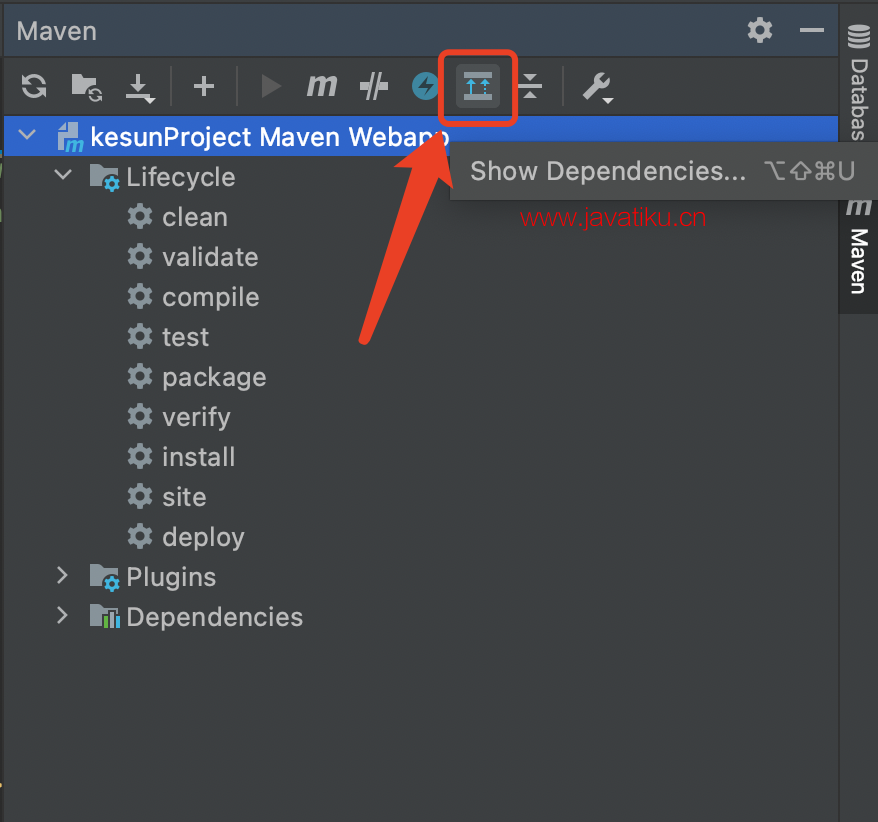Click gear icon beside install

140,456
